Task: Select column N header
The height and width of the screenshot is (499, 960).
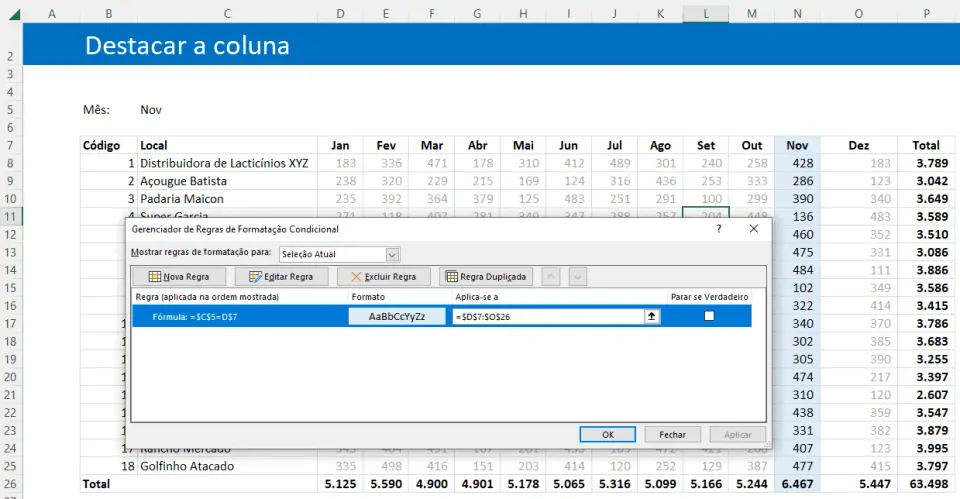Action: (797, 13)
